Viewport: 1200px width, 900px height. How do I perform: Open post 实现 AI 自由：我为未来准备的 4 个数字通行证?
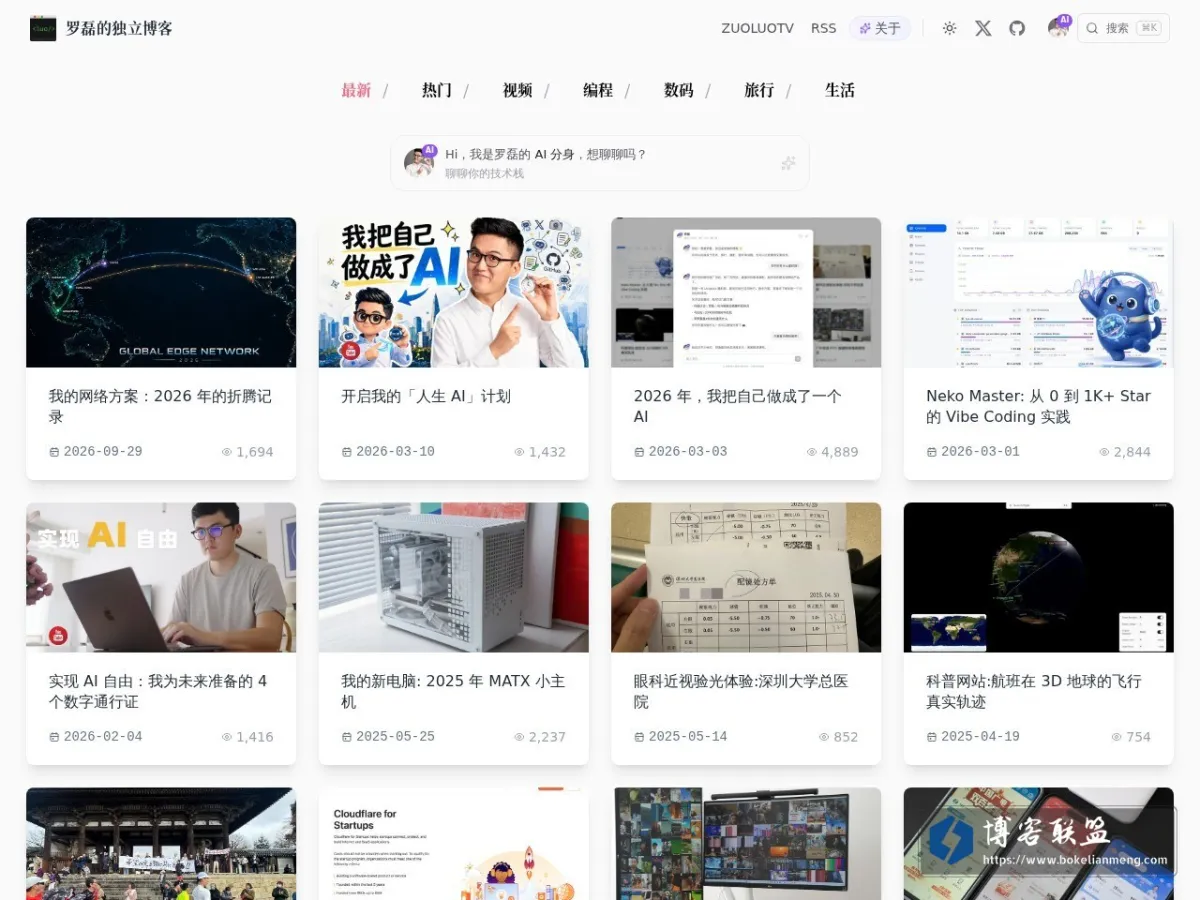pos(158,691)
